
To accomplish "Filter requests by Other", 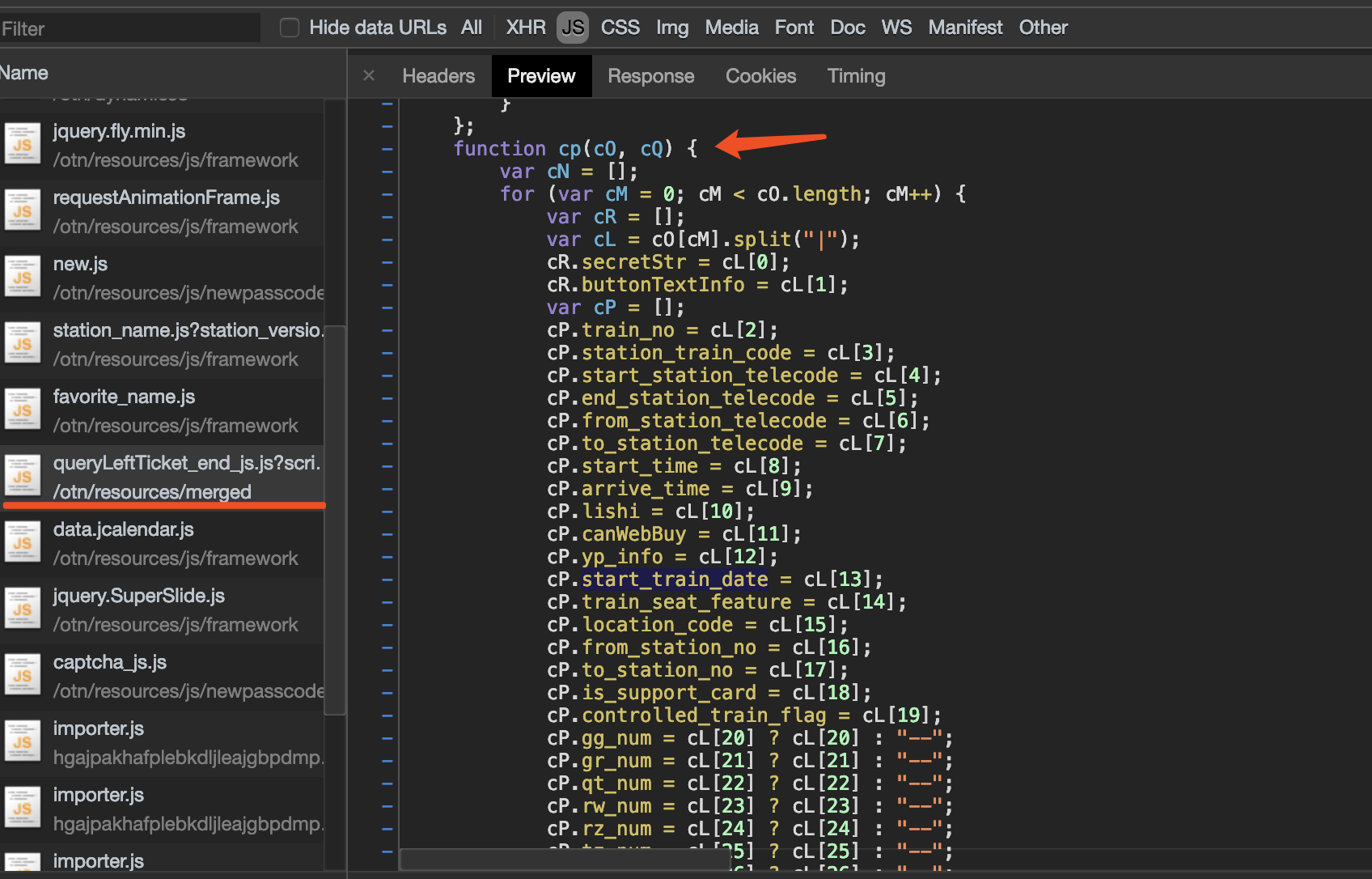I will [1044, 28].
